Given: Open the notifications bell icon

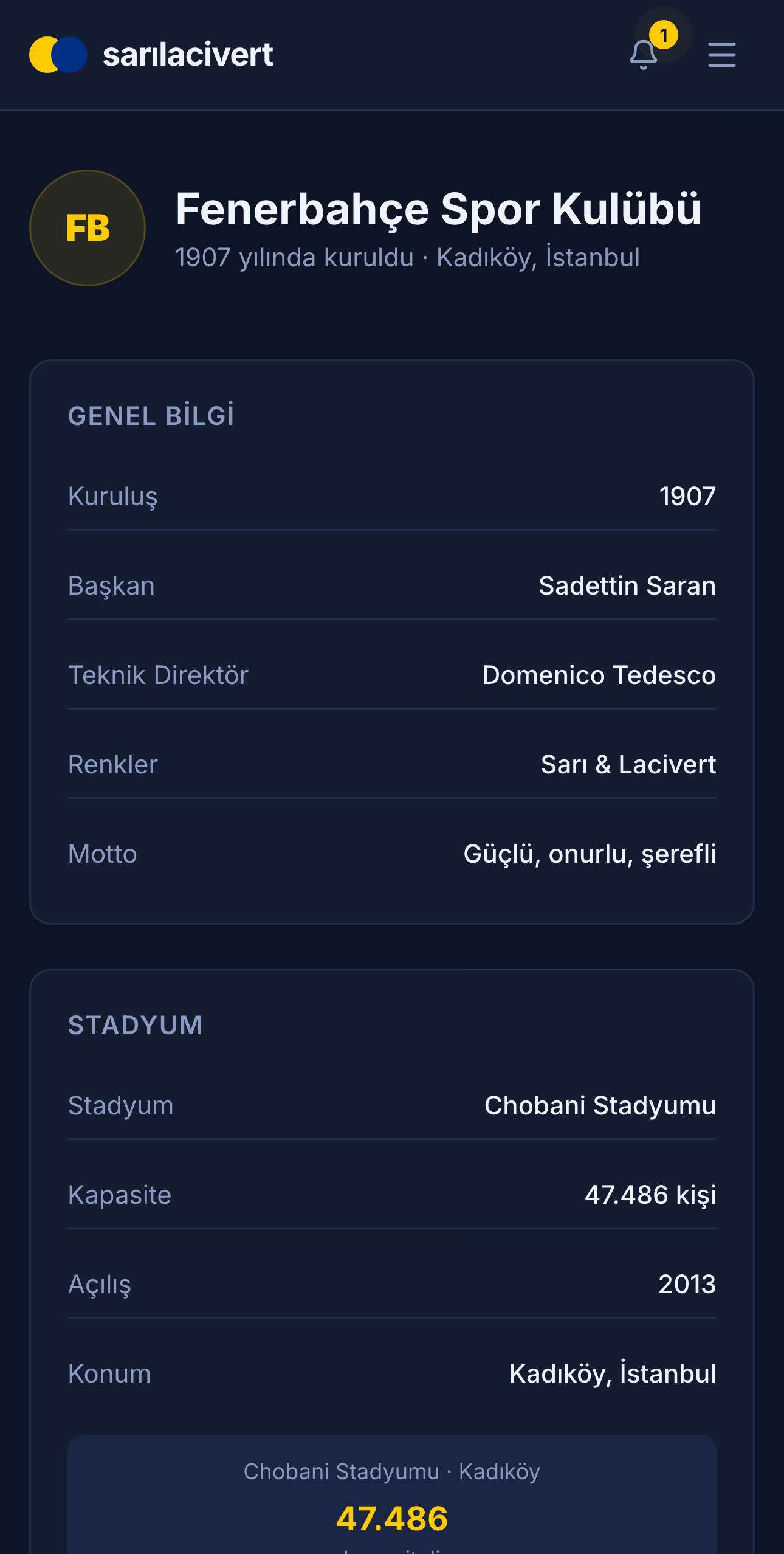Looking at the screenshot, I should coord(643,55).
